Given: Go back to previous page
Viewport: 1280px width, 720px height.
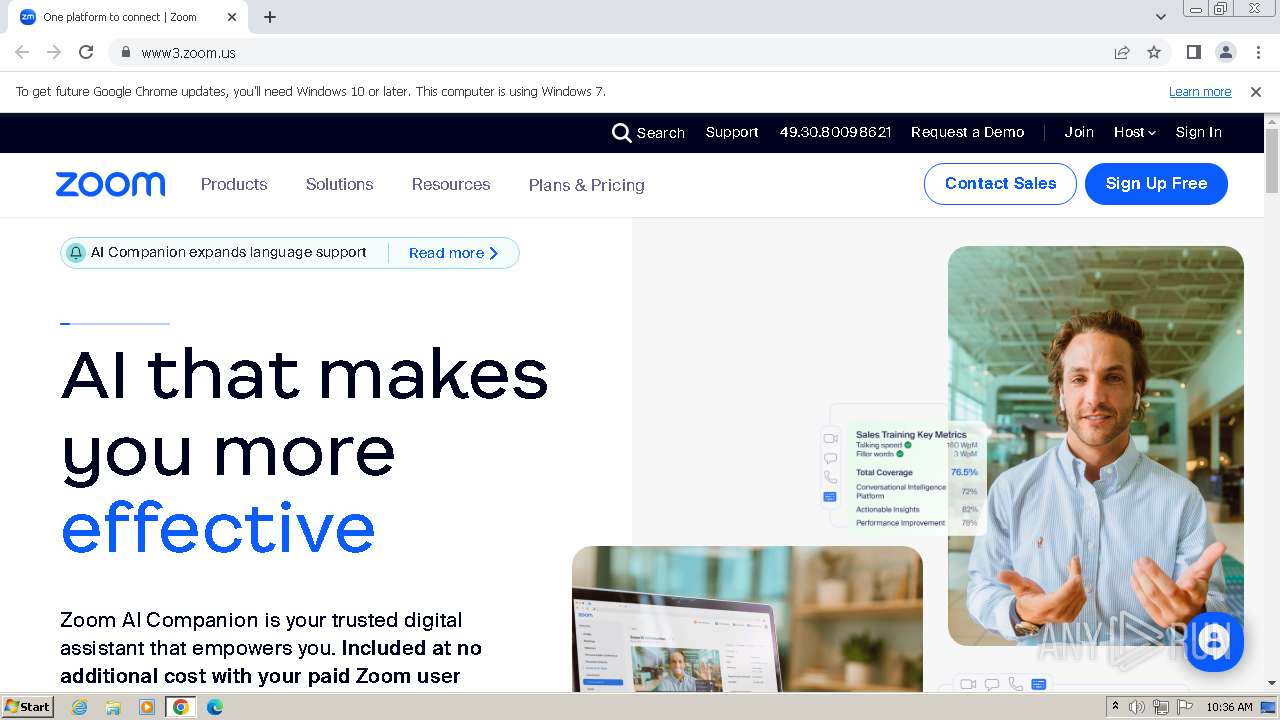Looking at the screenshot, I should pyautogui.click(x=22, y=52).
